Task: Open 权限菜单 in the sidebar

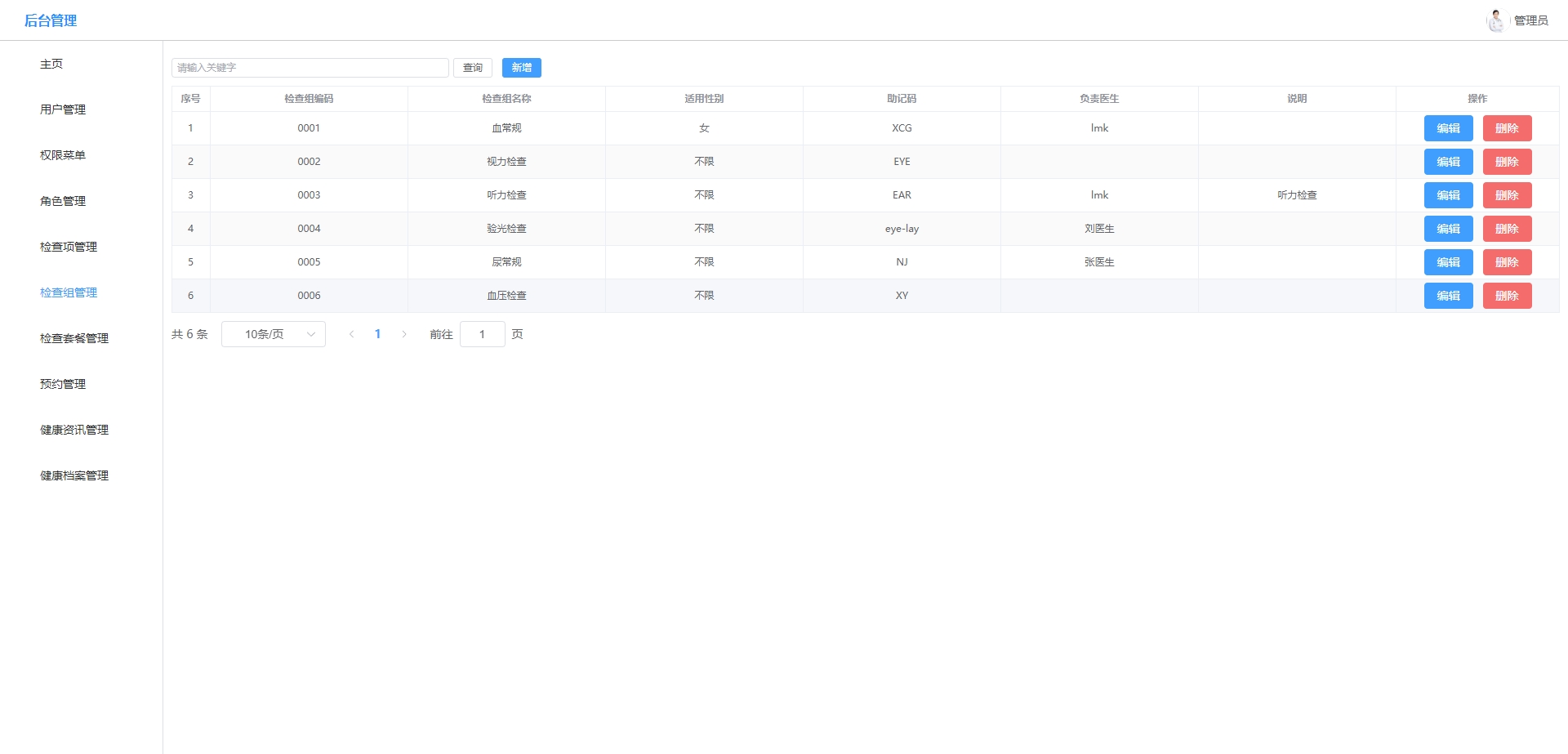Action: 63,155
